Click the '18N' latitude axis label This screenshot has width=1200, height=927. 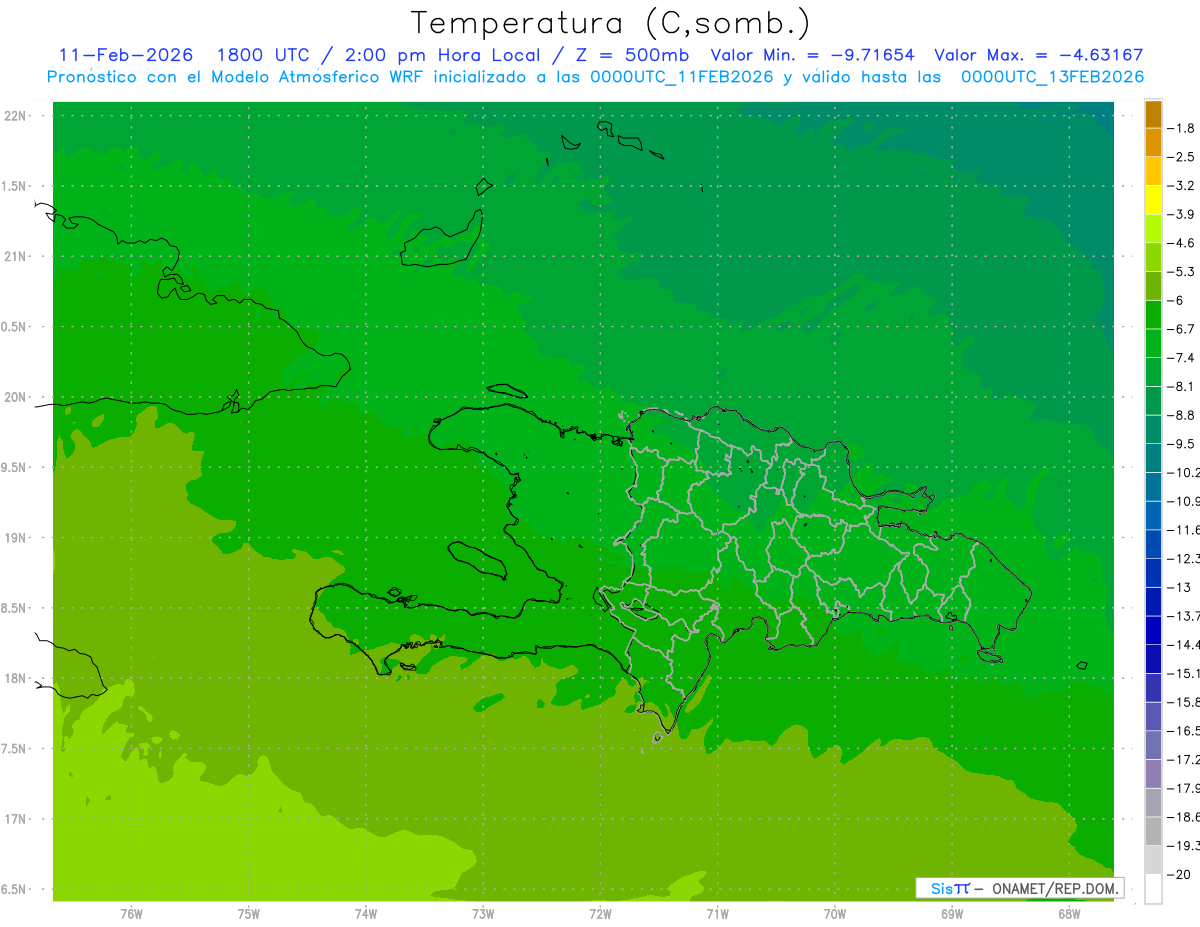[16, 678]
